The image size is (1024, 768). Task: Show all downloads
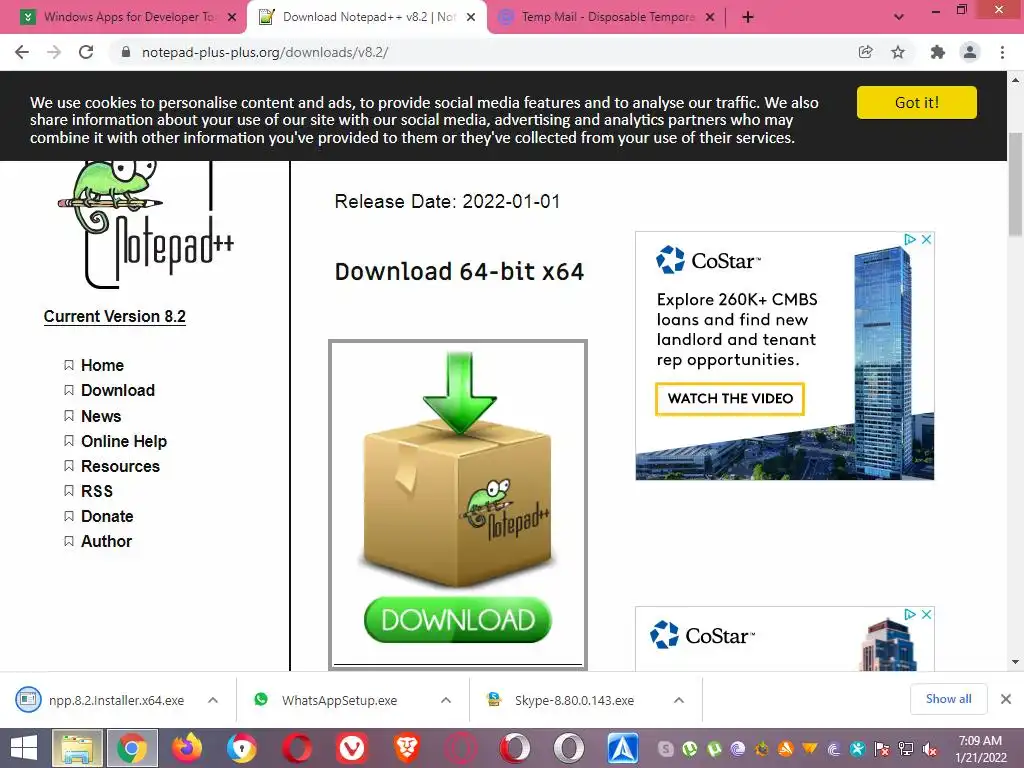(948, 699)
